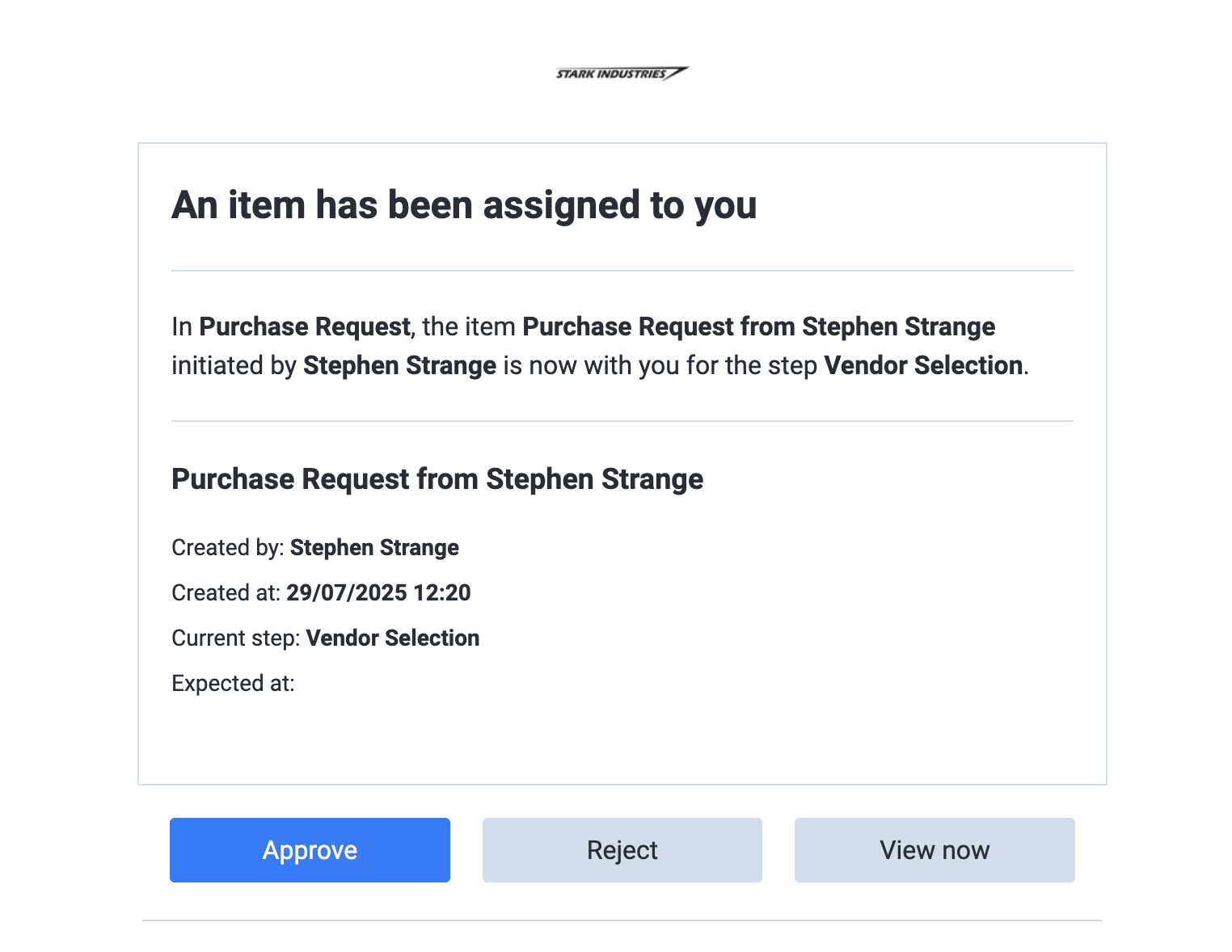Click the heading An item has been assigned to you
The width and height of the screenshot is (1232, 952).
pos(464,205)
